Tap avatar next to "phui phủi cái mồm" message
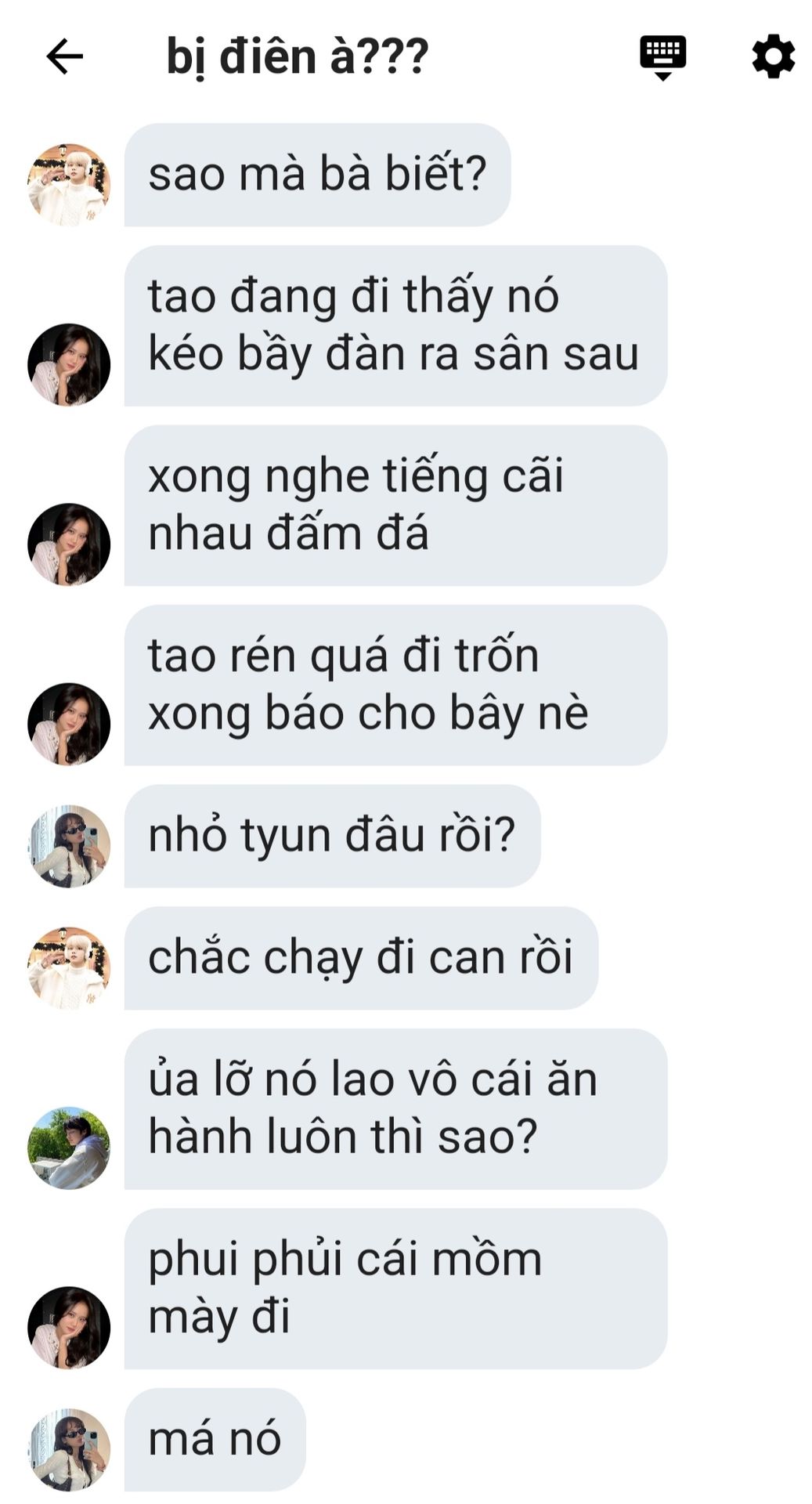 tap(69, 1327)
